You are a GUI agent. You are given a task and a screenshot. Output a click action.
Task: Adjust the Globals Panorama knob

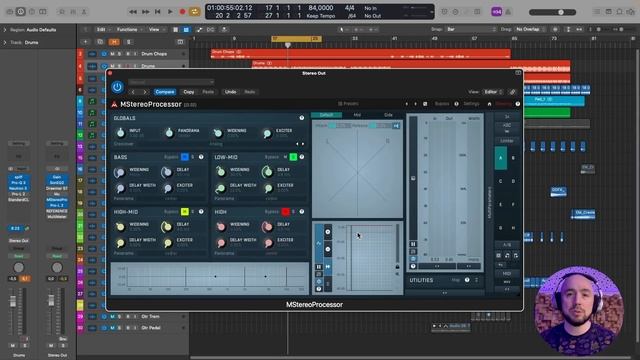pos(169,133)
